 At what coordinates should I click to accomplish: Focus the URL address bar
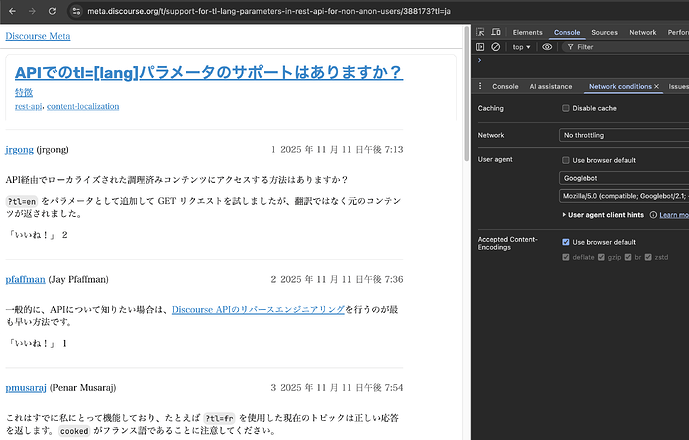[268, 11]
